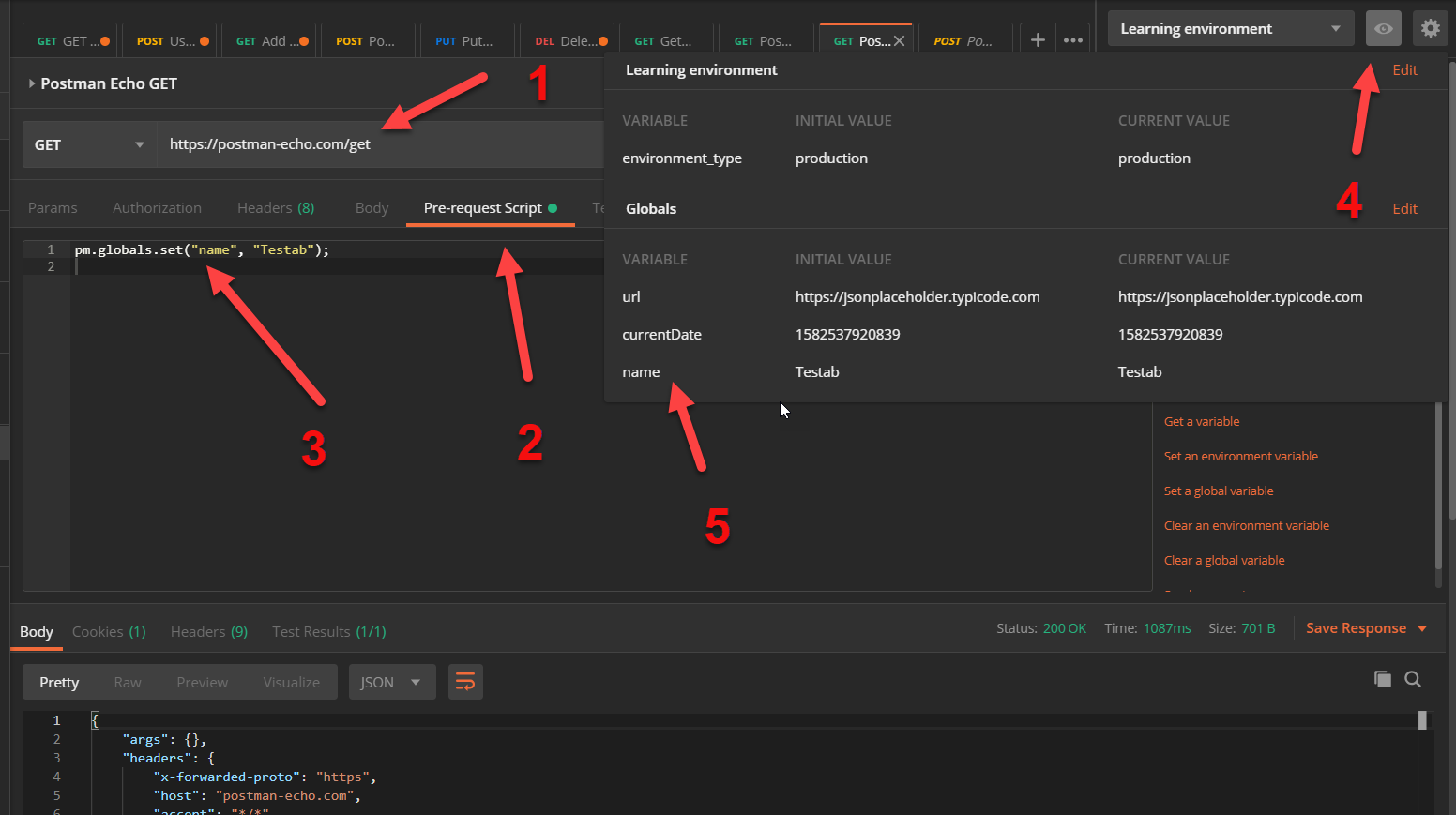The height and width of the screenshot is (815, 1456).
Task: Select Raw response view
Action: point(128,682)
